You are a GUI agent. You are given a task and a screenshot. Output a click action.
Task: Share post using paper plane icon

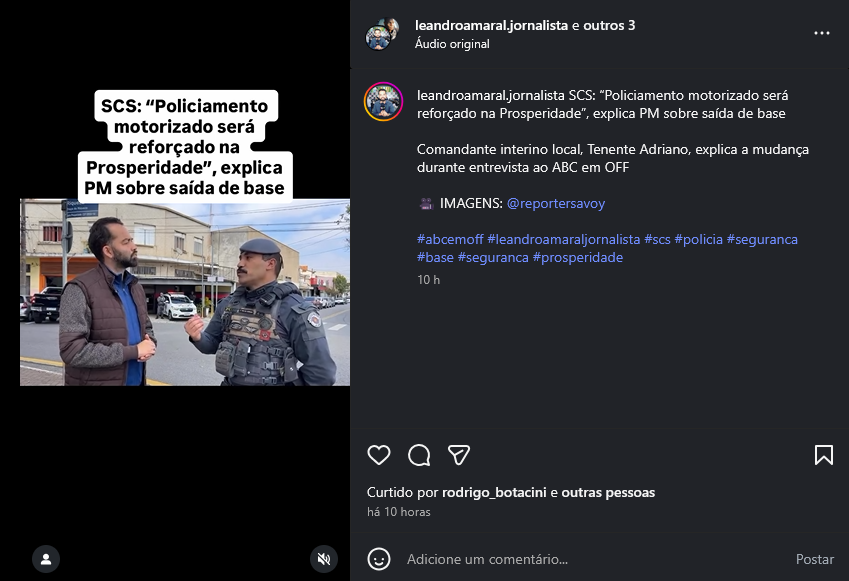click(x=459, y=455)
